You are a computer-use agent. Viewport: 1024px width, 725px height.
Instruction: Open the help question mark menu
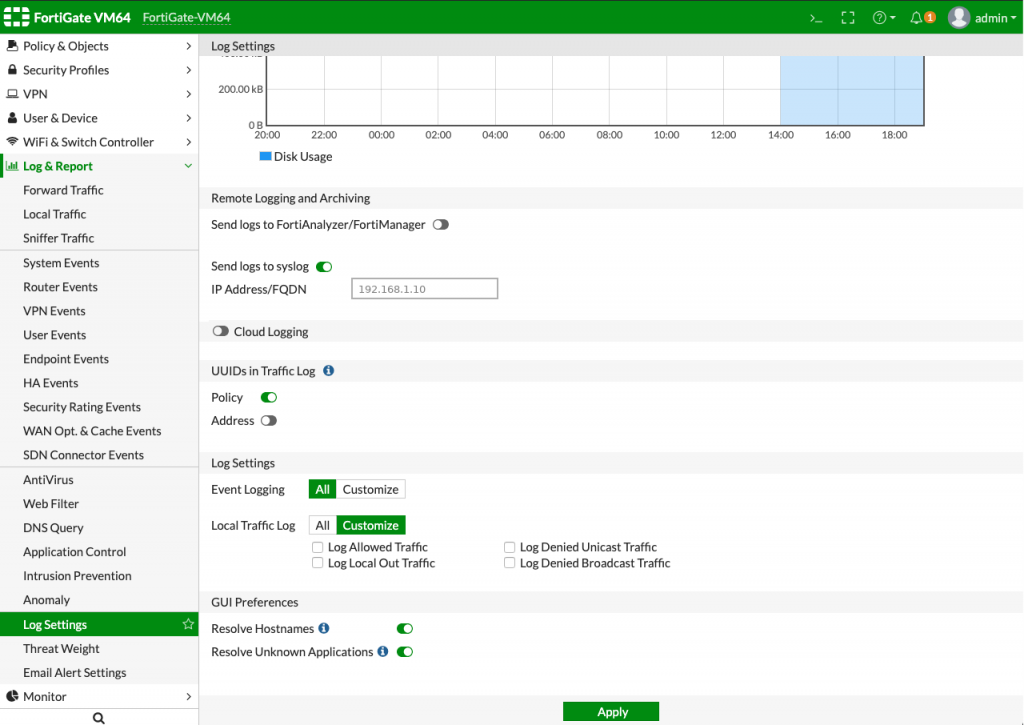[x=882, y=18]
